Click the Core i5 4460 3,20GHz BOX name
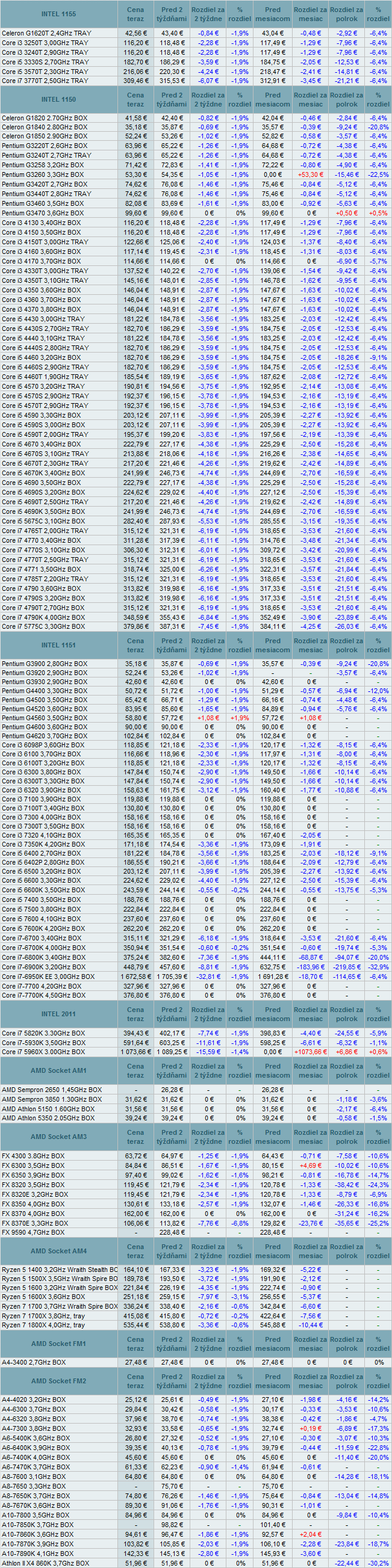The image size is (392, 1568). tap(42, 358)
